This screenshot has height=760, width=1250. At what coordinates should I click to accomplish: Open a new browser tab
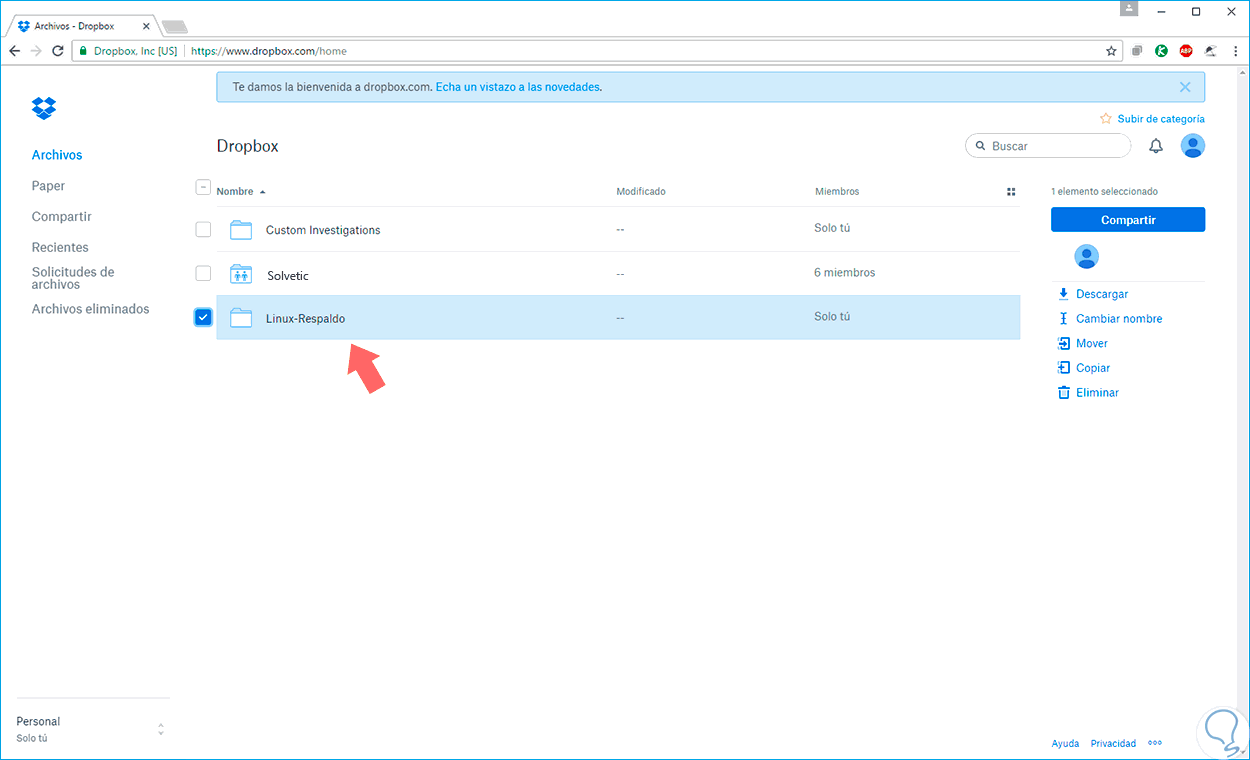[174, 26]
